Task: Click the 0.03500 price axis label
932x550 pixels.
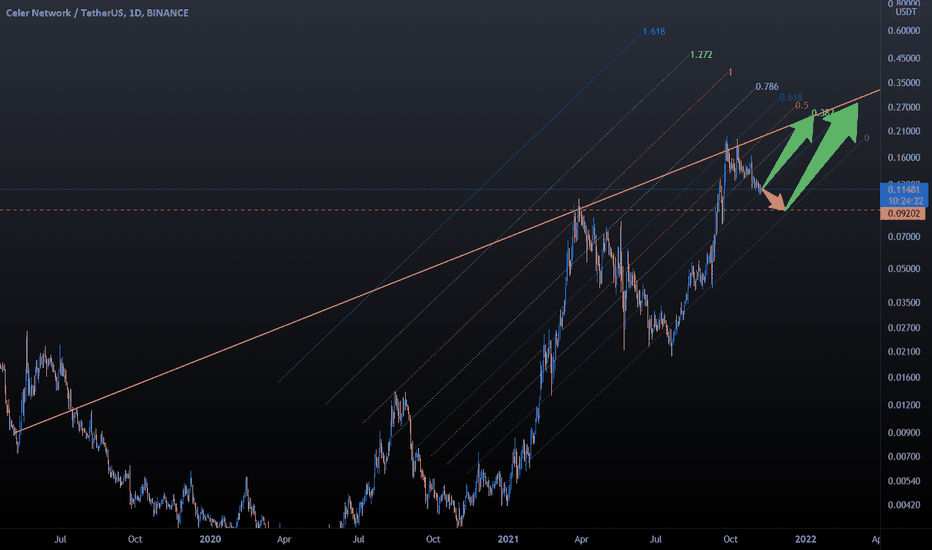Action: (903, 303)
